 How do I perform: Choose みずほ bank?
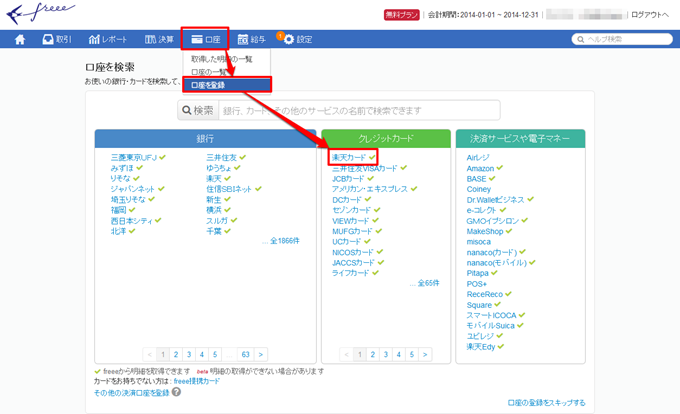[x=122, y=168]
